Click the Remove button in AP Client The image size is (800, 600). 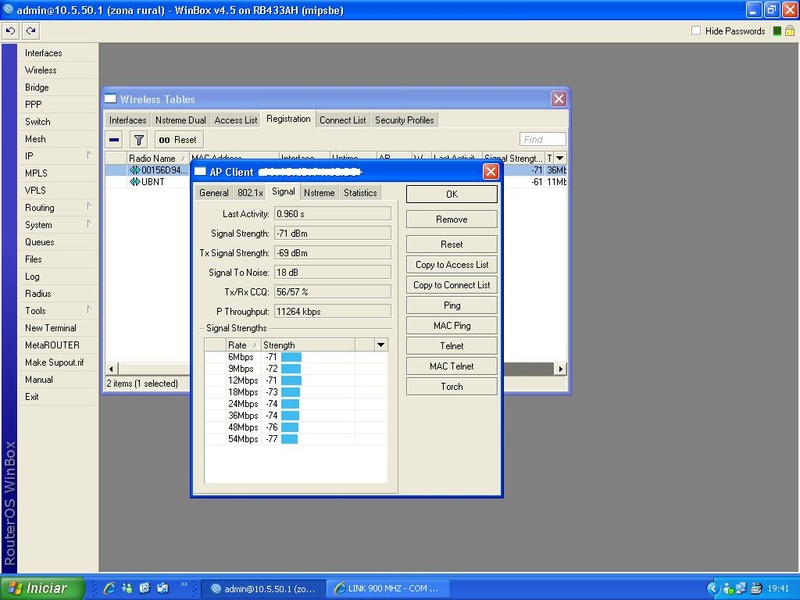point(452,219)
